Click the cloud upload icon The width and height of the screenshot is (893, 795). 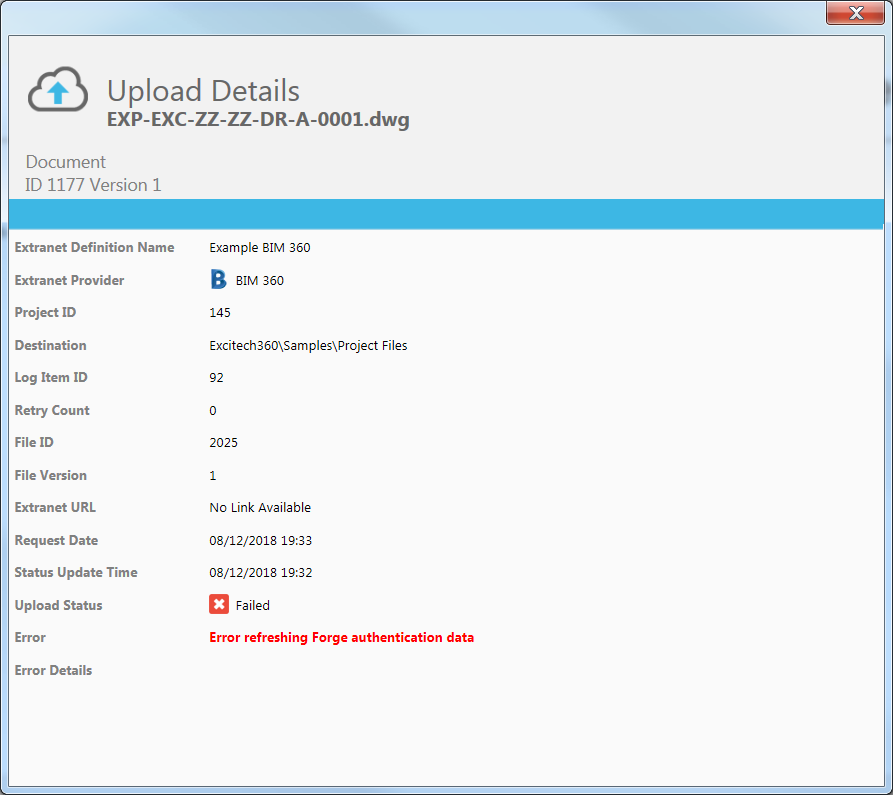pos(58,92)
